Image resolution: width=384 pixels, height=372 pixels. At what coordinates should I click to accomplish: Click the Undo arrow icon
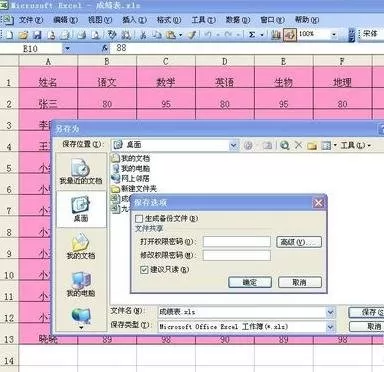(x=208, y=35)
